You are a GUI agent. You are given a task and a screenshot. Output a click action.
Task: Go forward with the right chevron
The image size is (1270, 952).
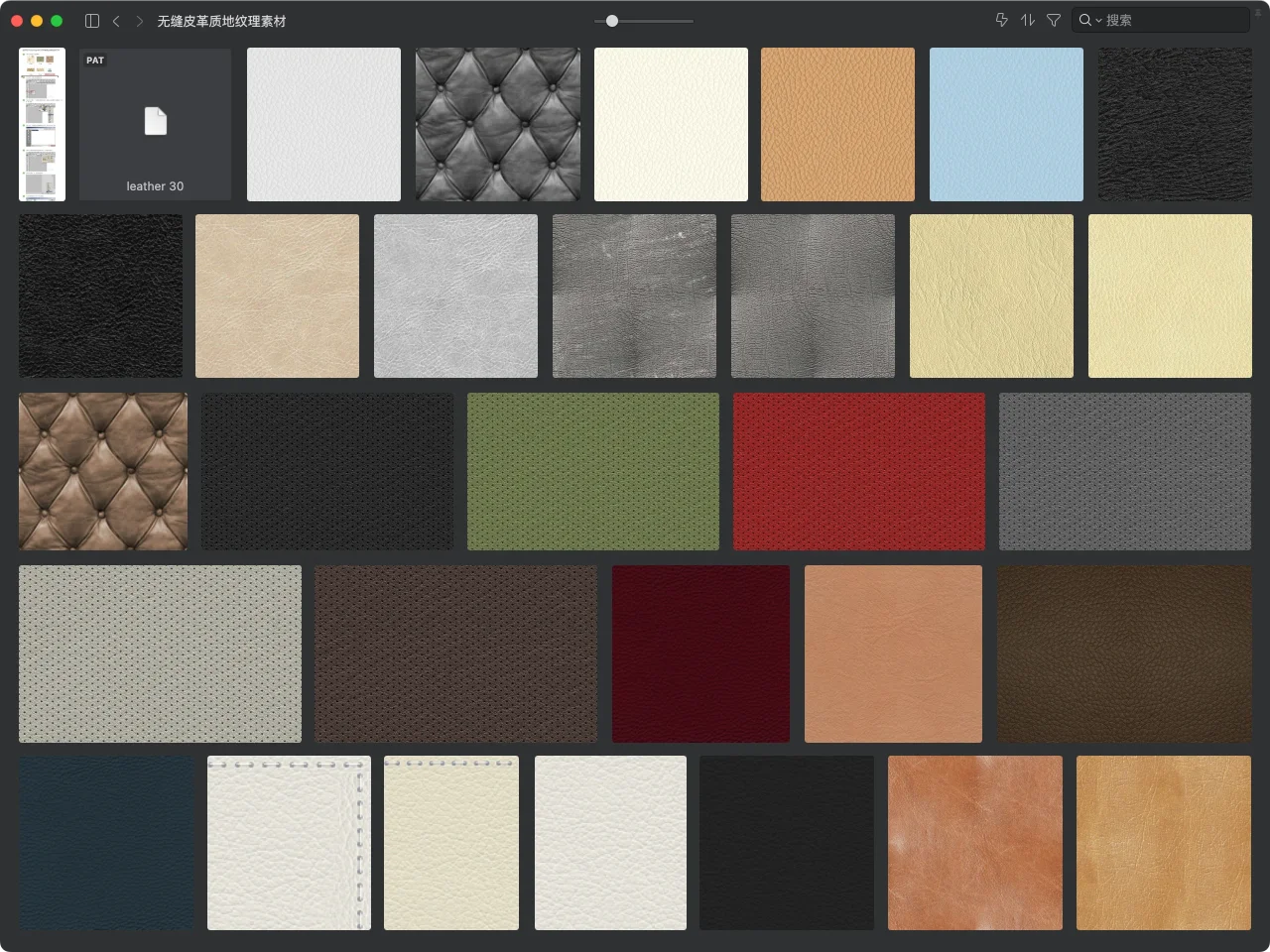[x=140, y=21]
